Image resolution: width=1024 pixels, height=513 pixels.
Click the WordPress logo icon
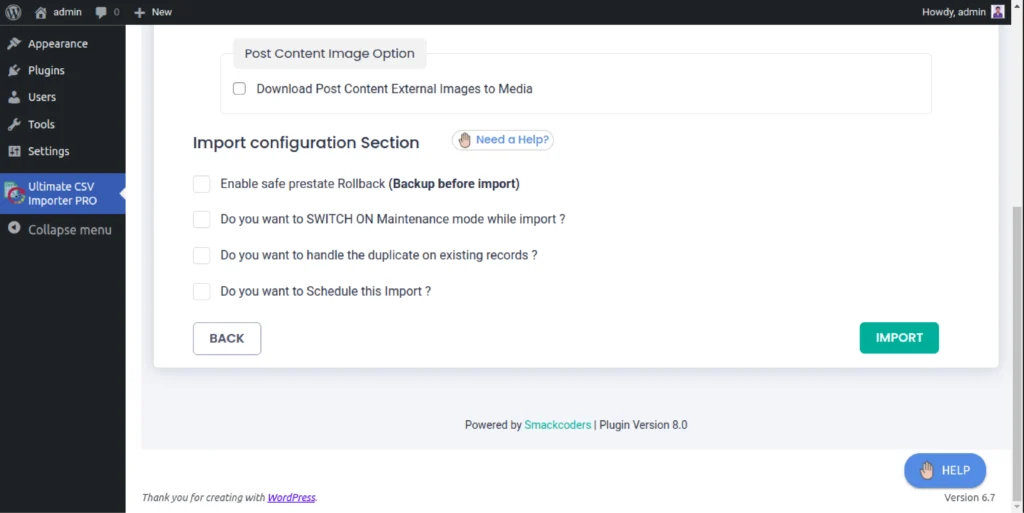point(13,12)
